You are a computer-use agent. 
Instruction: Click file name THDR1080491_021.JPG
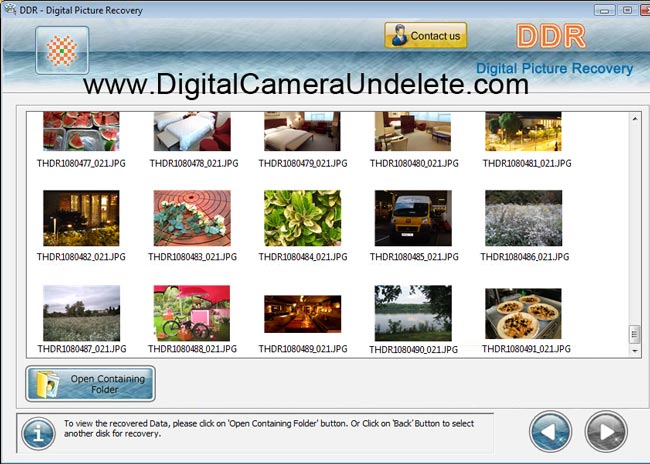[x=526, y=349]
